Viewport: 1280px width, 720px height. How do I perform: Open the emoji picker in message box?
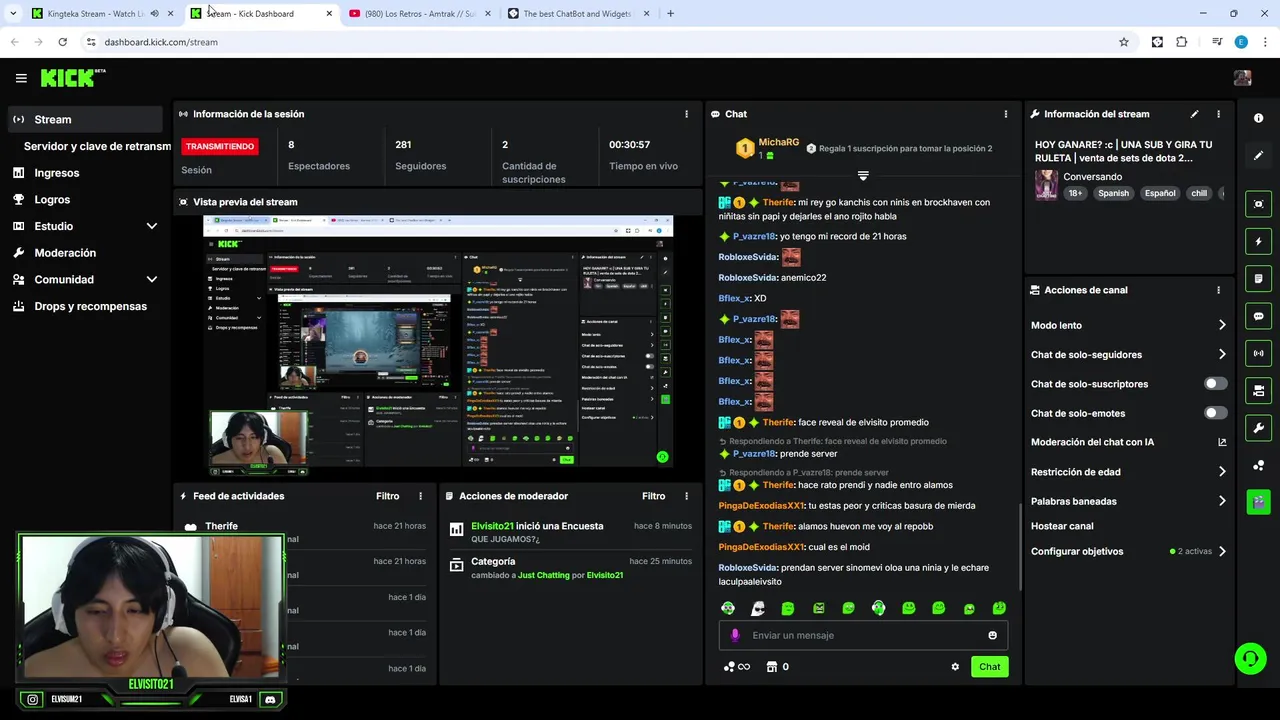point(992,635)
